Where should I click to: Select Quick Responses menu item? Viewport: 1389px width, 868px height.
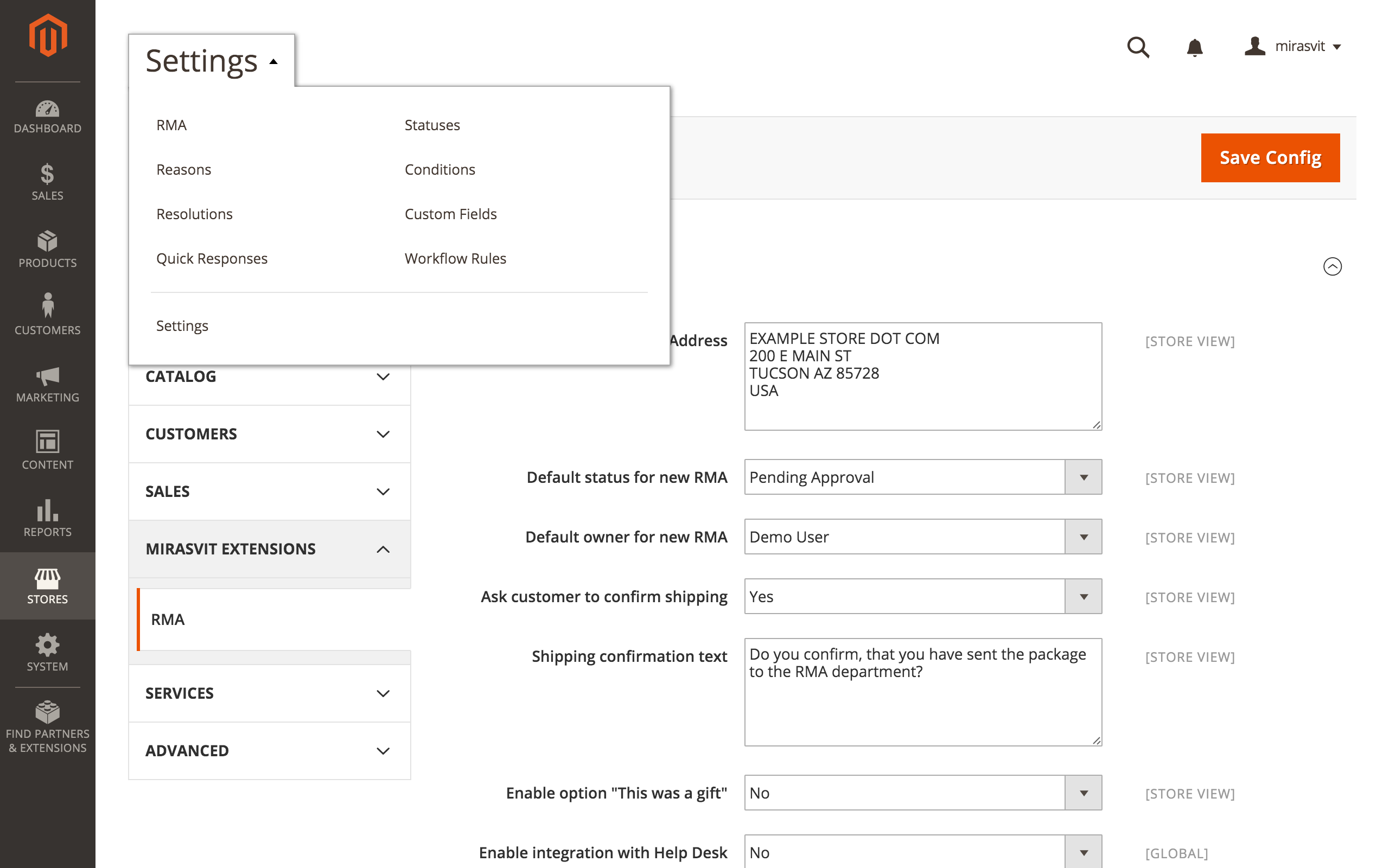tap(212, 258)
